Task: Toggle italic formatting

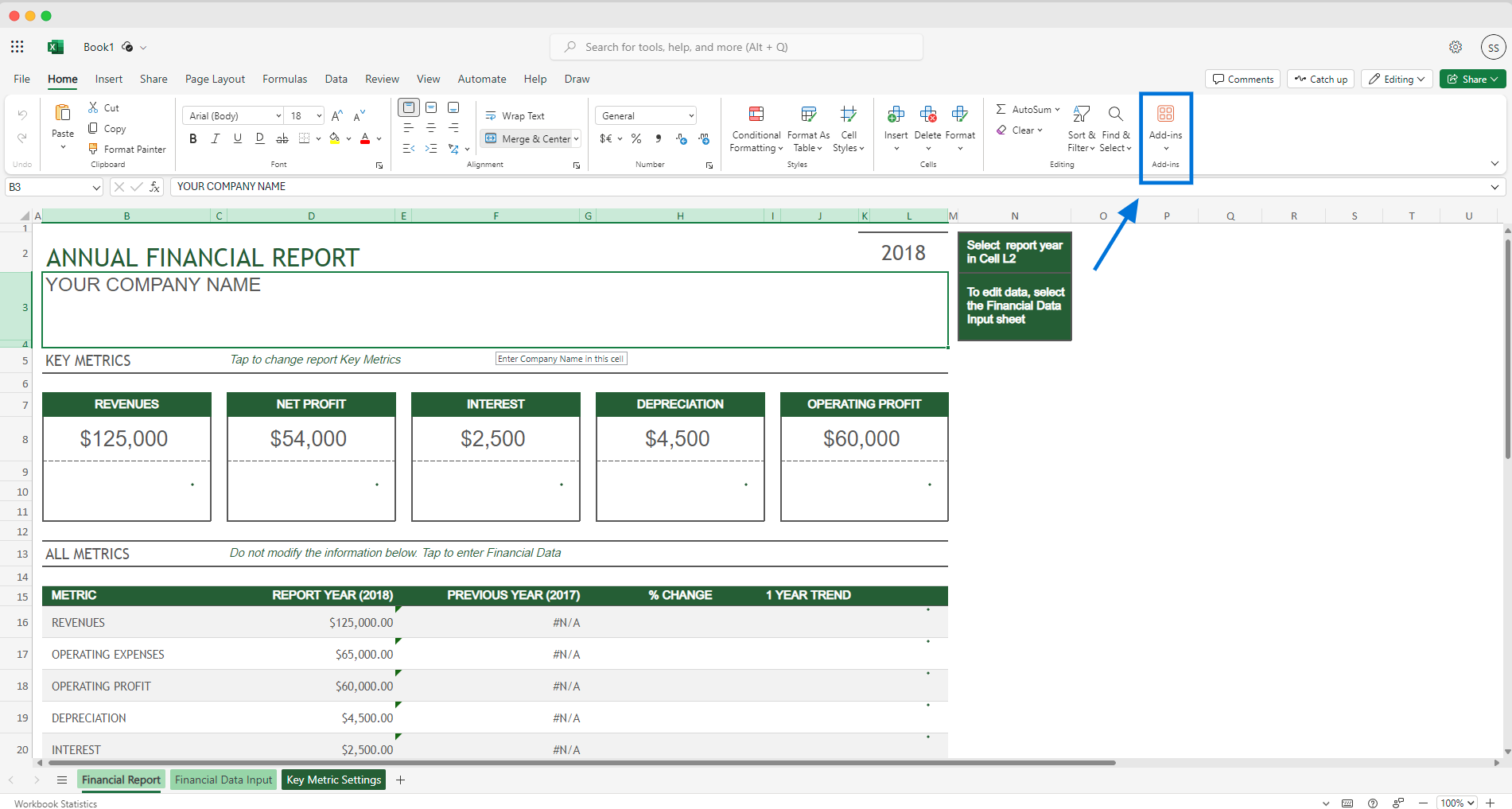Action: click(x=215, y=138)
